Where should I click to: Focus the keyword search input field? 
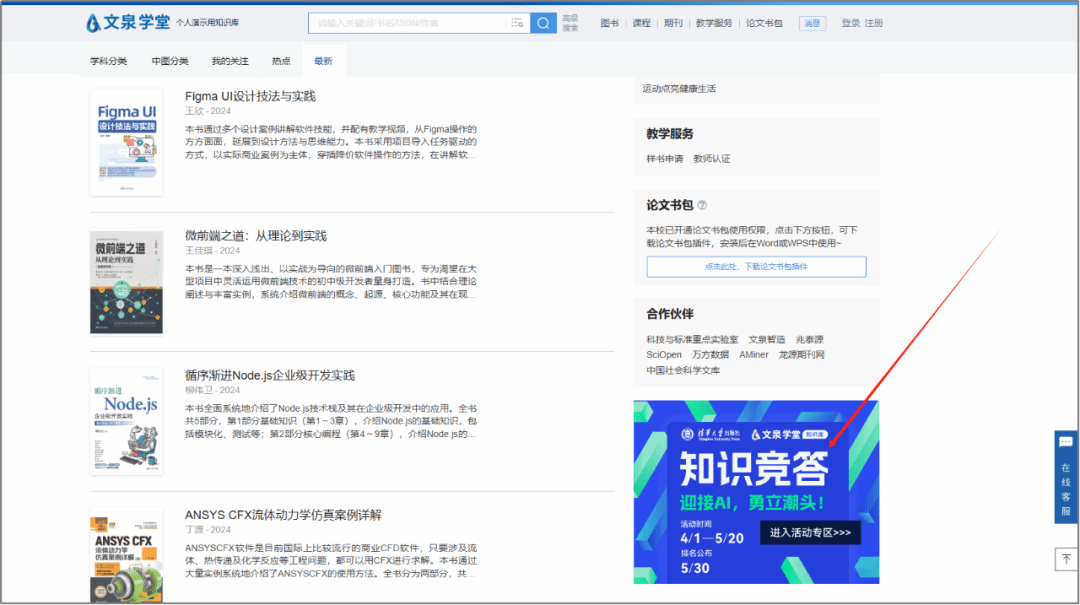(x=410, y=23)
